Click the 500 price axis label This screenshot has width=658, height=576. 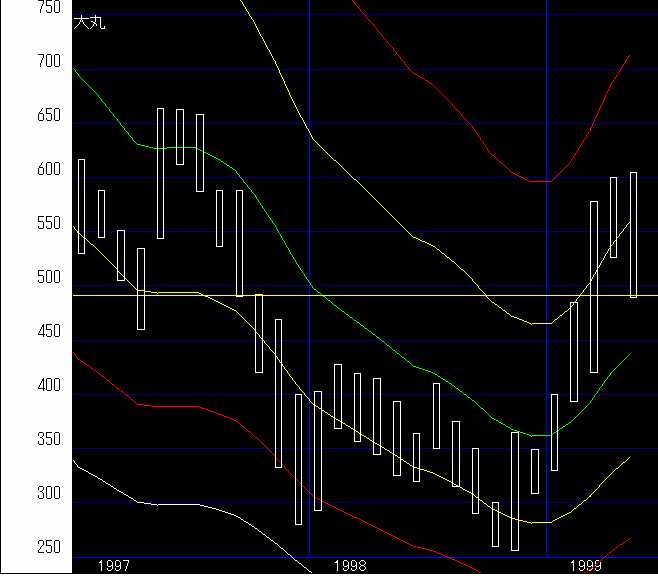tap(48, 278)
